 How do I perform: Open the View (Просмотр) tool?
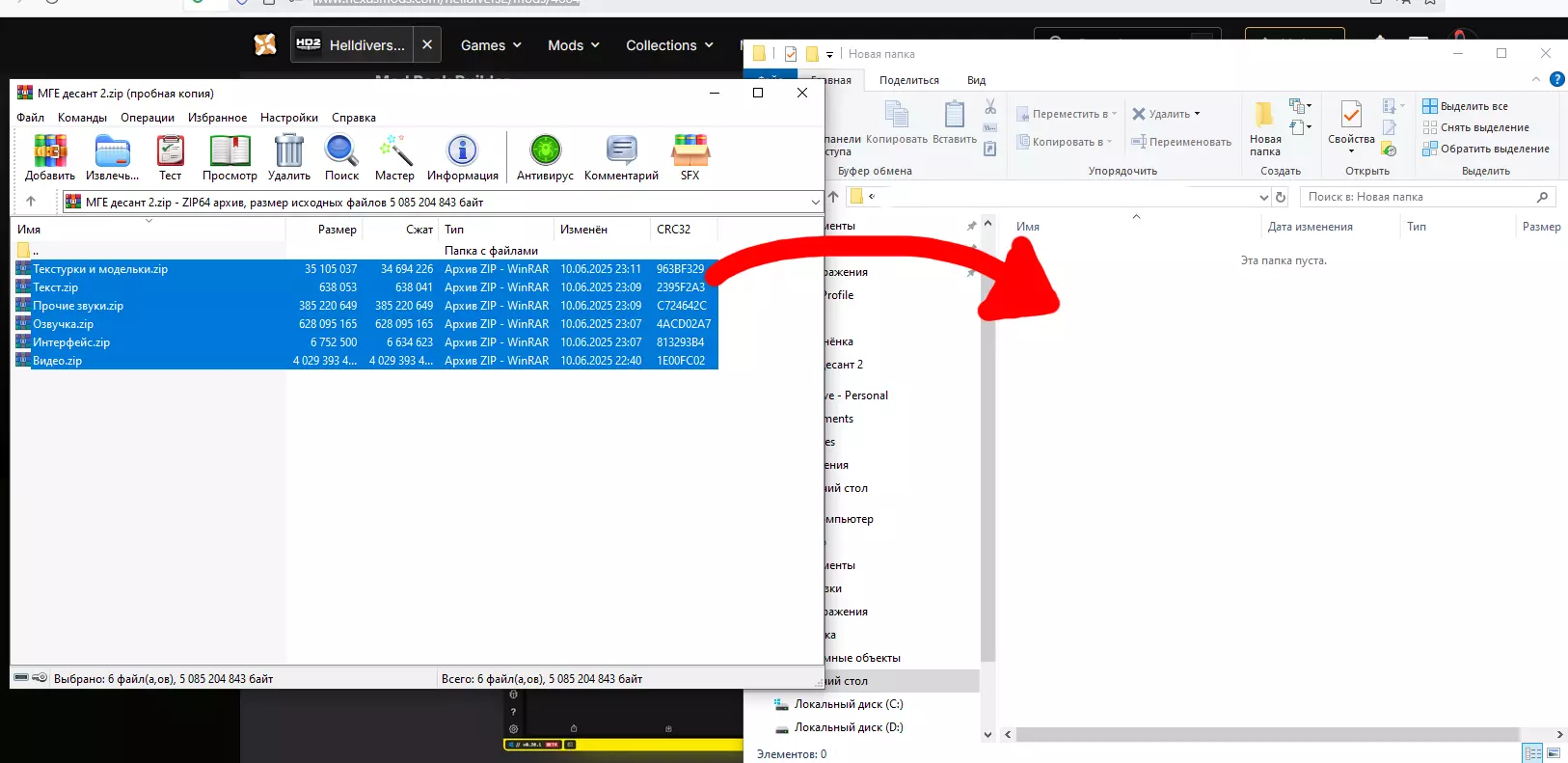point(230,152)
